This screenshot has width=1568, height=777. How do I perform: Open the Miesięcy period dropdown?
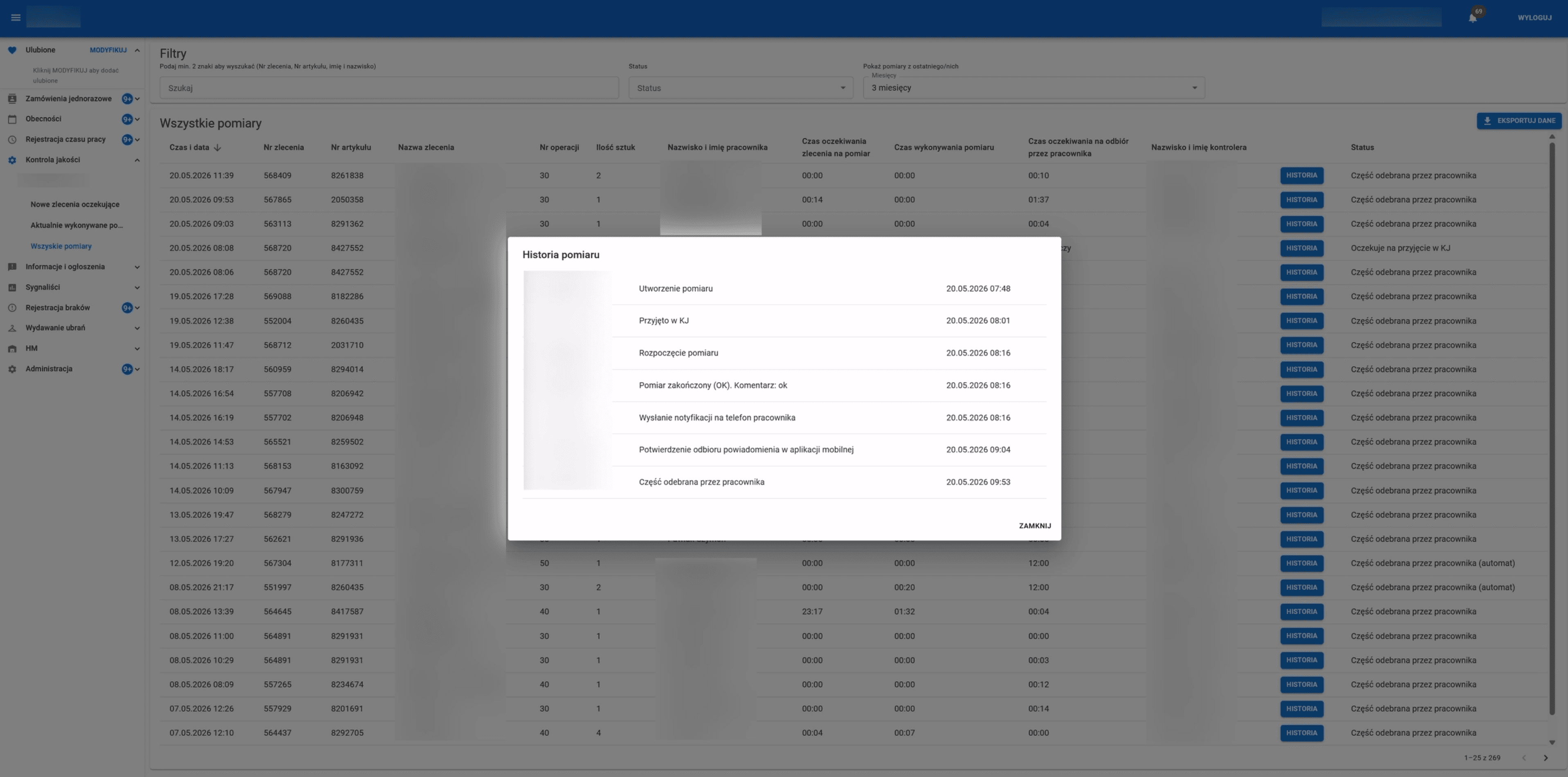pos(1033,87)
